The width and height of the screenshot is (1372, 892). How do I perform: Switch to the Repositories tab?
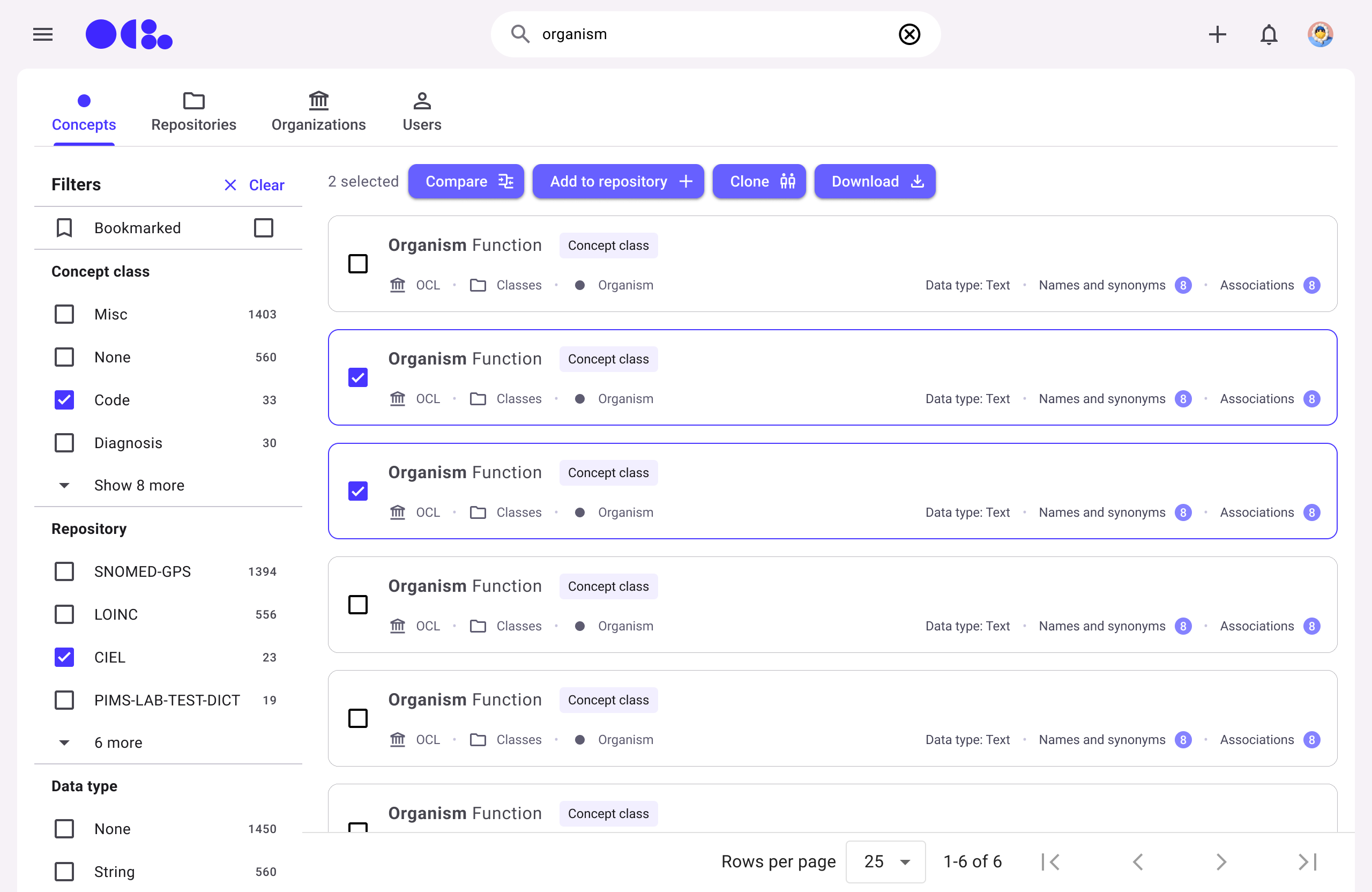pos(193,112)
